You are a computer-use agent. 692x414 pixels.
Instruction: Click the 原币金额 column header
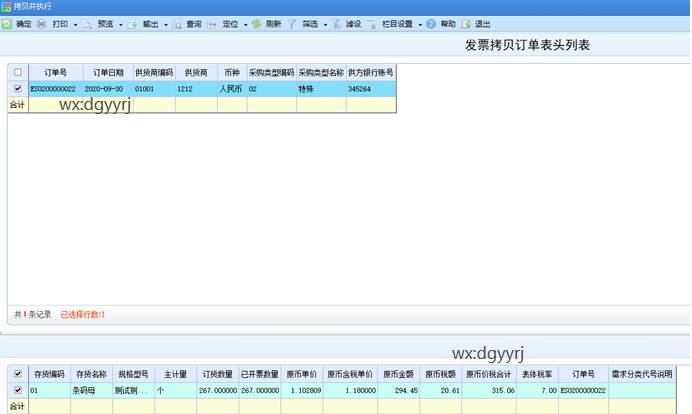point(397,374)
